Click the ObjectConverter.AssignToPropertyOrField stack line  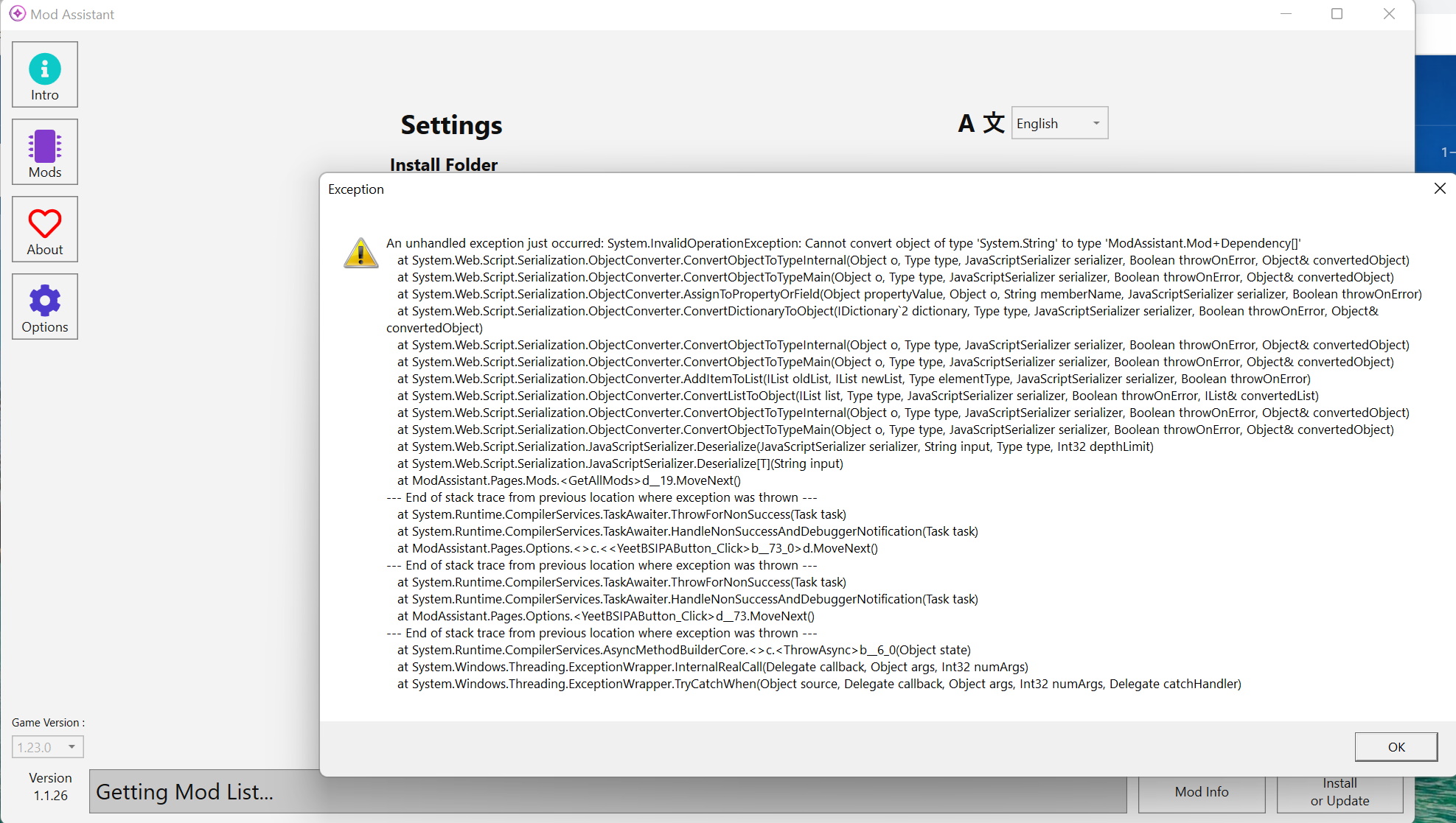pos(910,294)
